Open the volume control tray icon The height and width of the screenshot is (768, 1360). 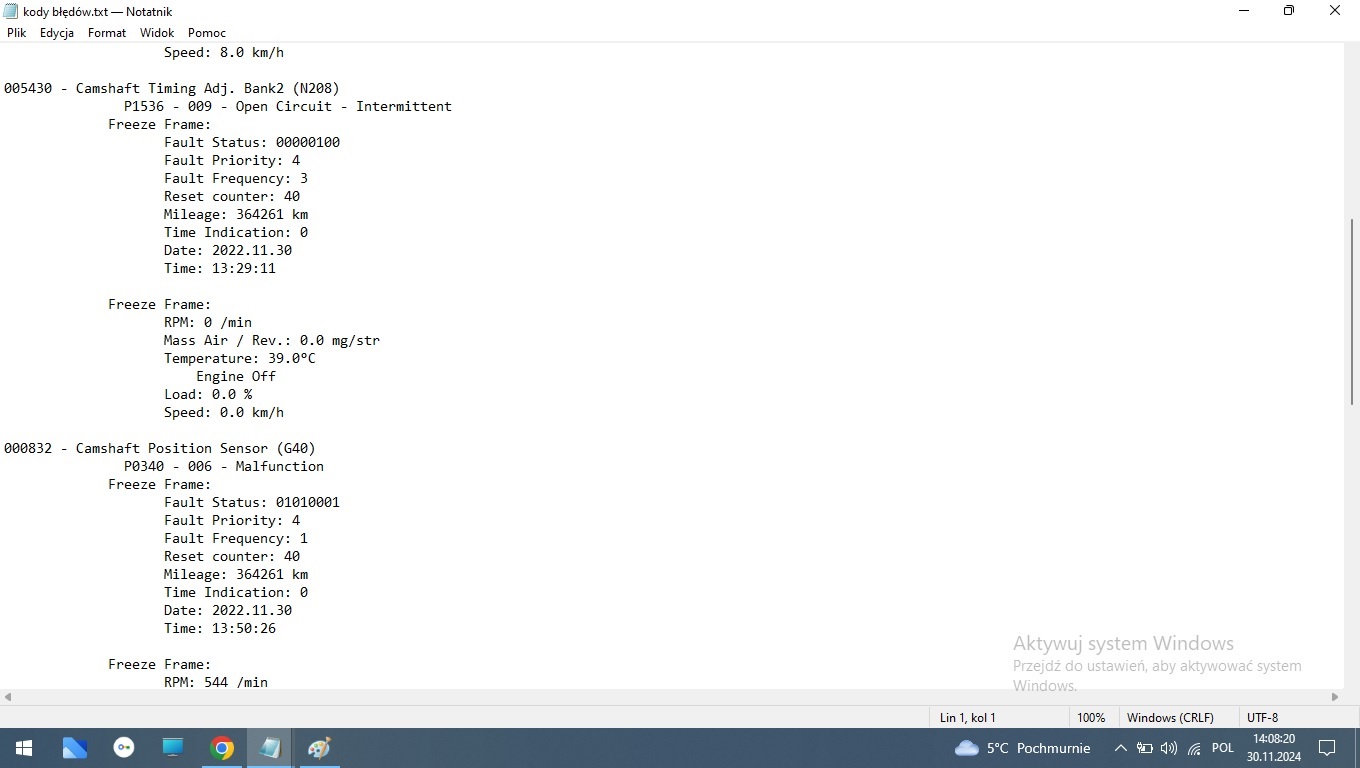point(1169,748)
